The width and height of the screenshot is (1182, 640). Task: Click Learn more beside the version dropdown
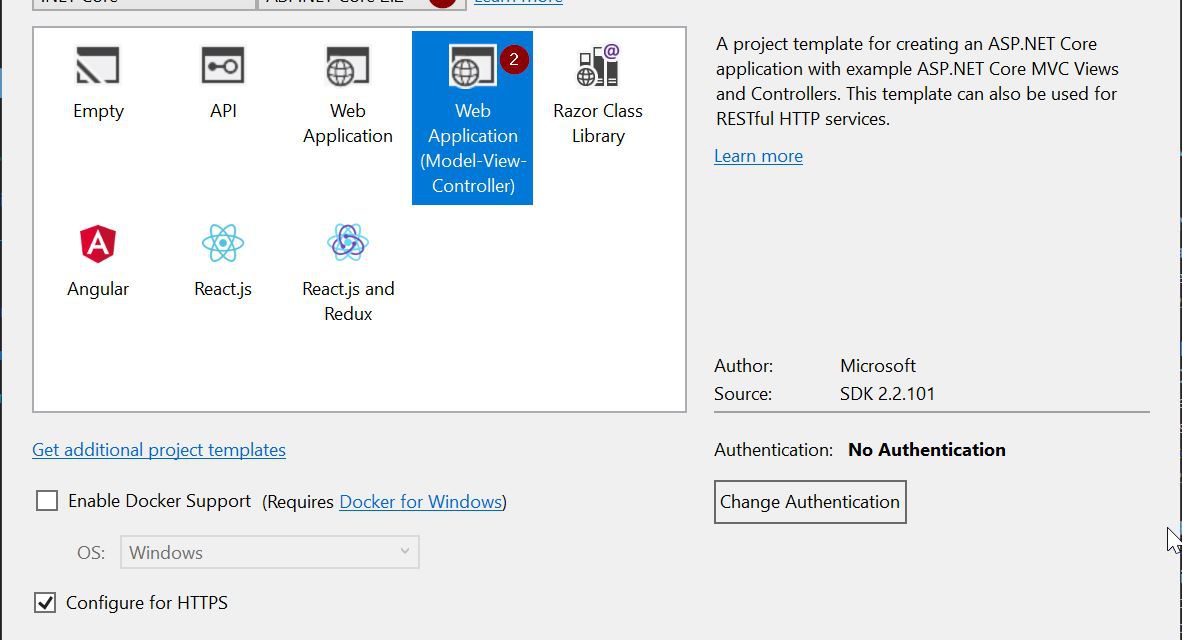tap(518, 2)
